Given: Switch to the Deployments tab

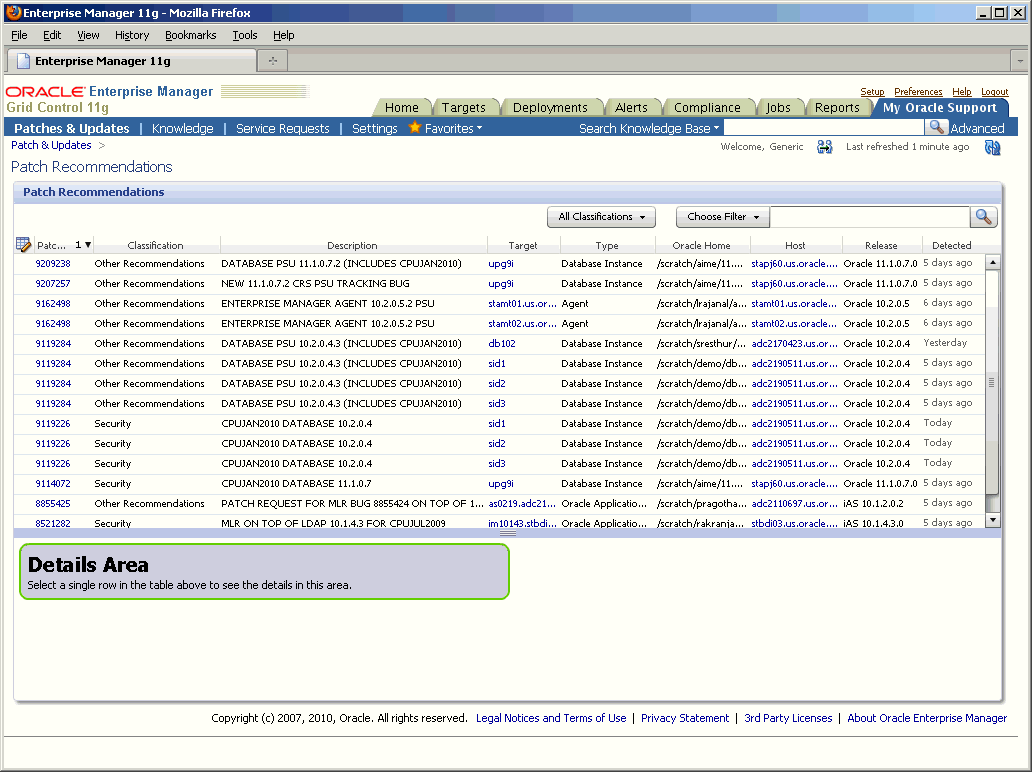Looking at the screenshot, I should pyautogui.click(x=550, y=107).
